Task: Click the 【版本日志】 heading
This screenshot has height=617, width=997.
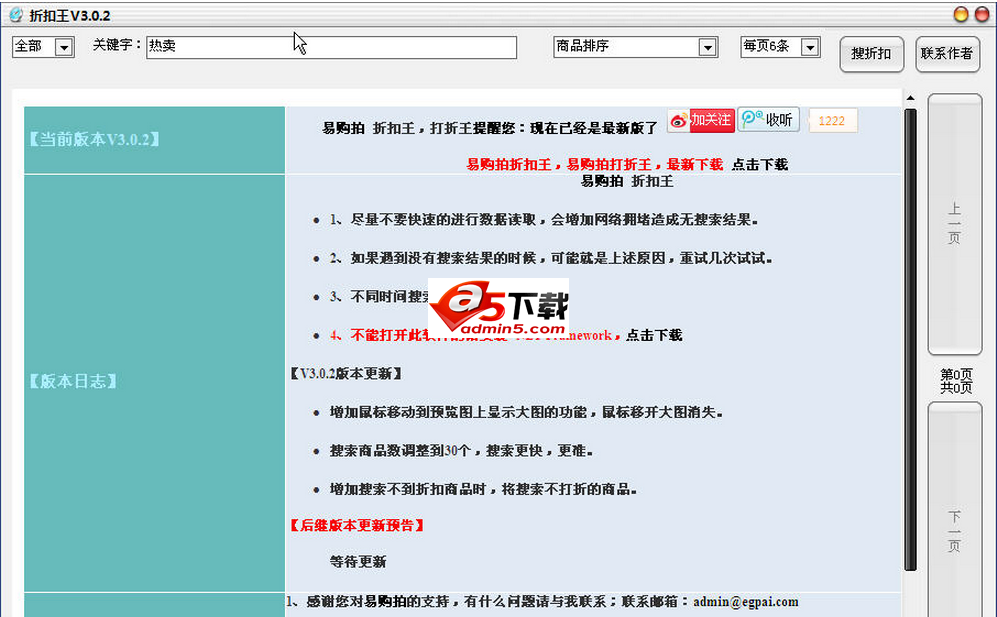Action: point(72,381)
